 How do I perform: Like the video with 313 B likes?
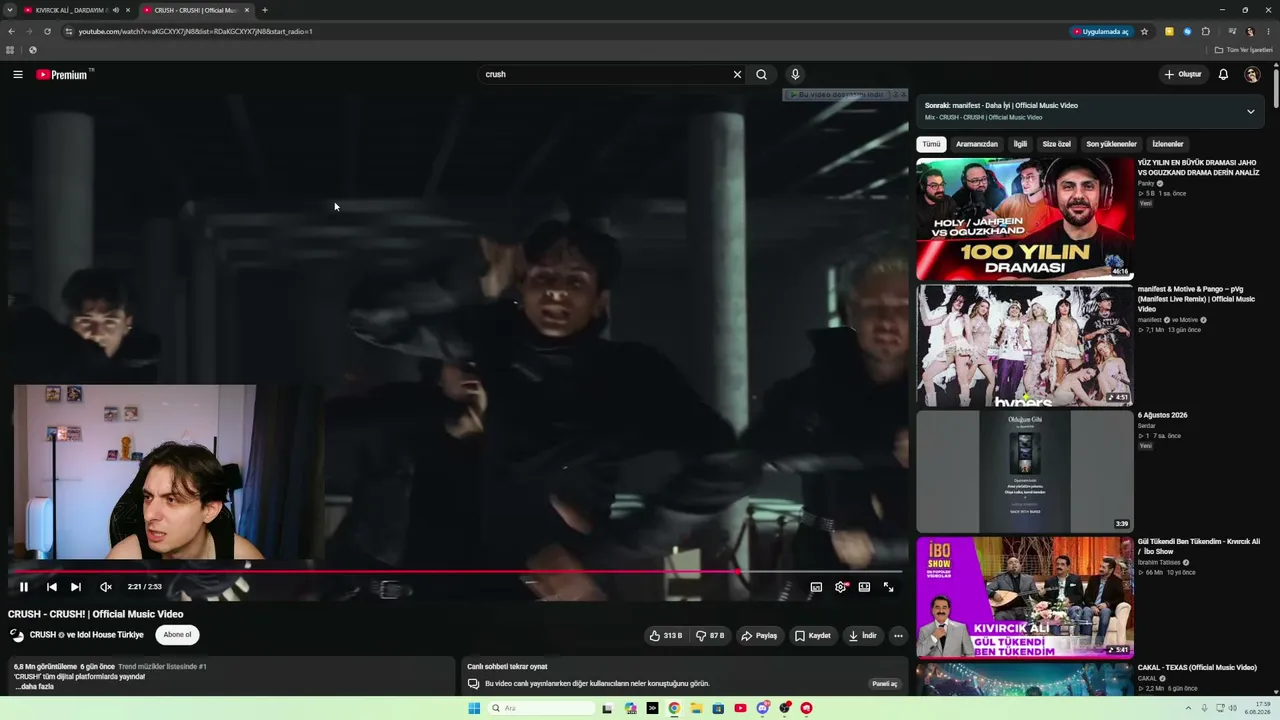(x=666, y=635)
